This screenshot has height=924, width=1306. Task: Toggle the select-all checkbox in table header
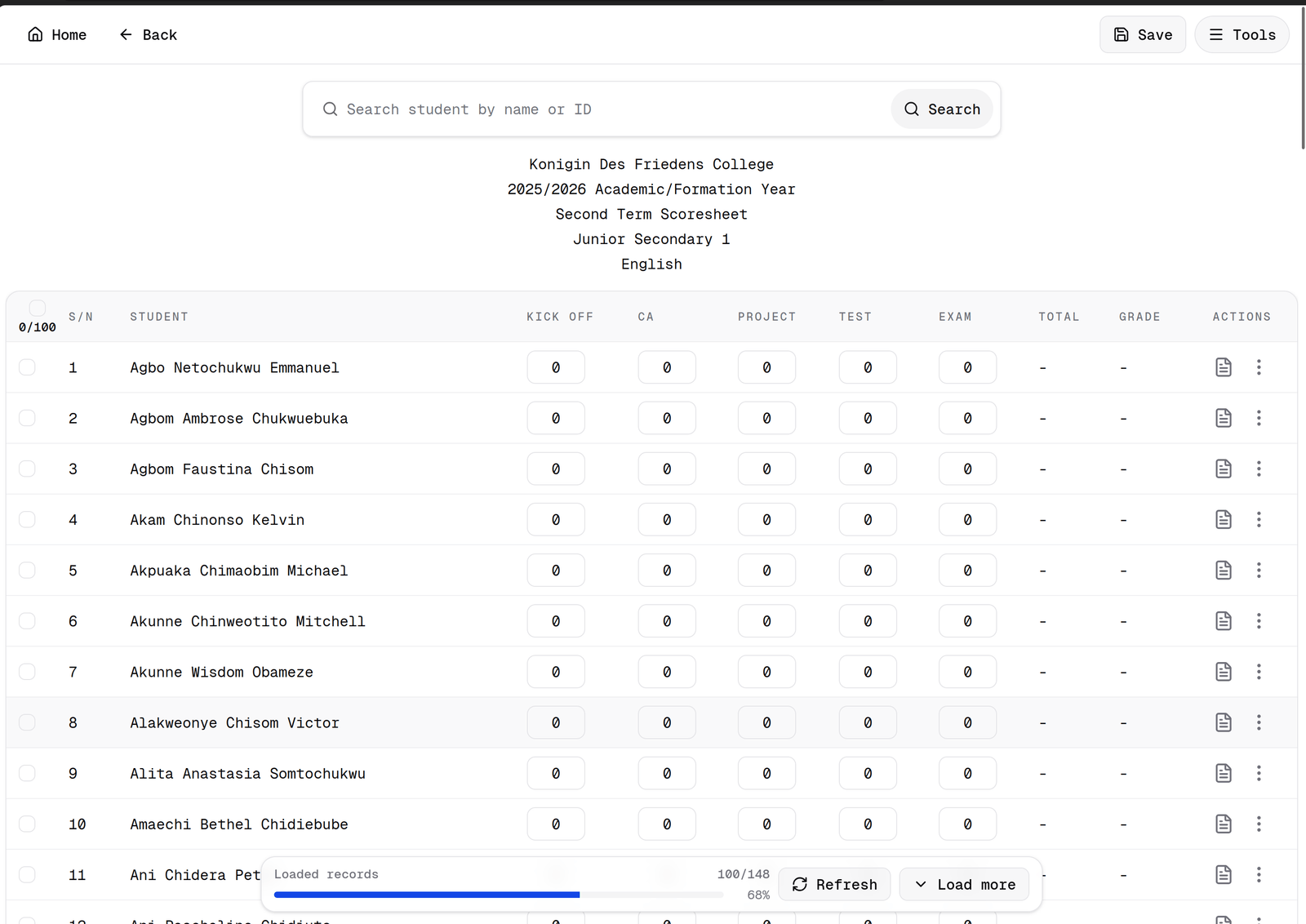coord(37,308)
